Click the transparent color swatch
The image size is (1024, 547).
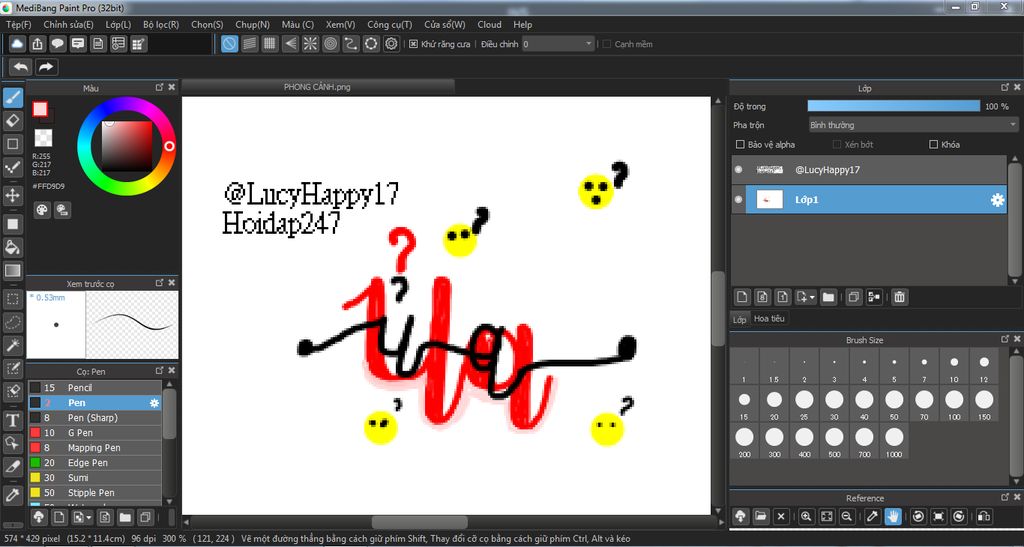click(x=43, y=138)
